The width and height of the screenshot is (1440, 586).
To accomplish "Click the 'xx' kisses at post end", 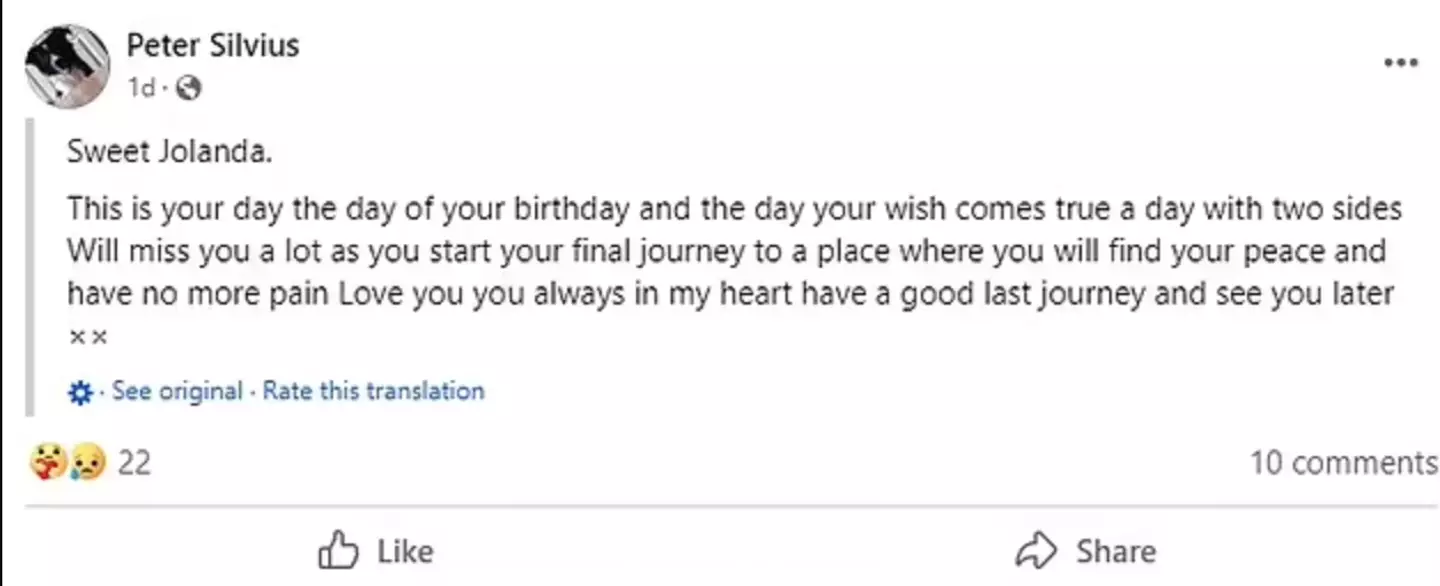I will [x=86, y=336].
